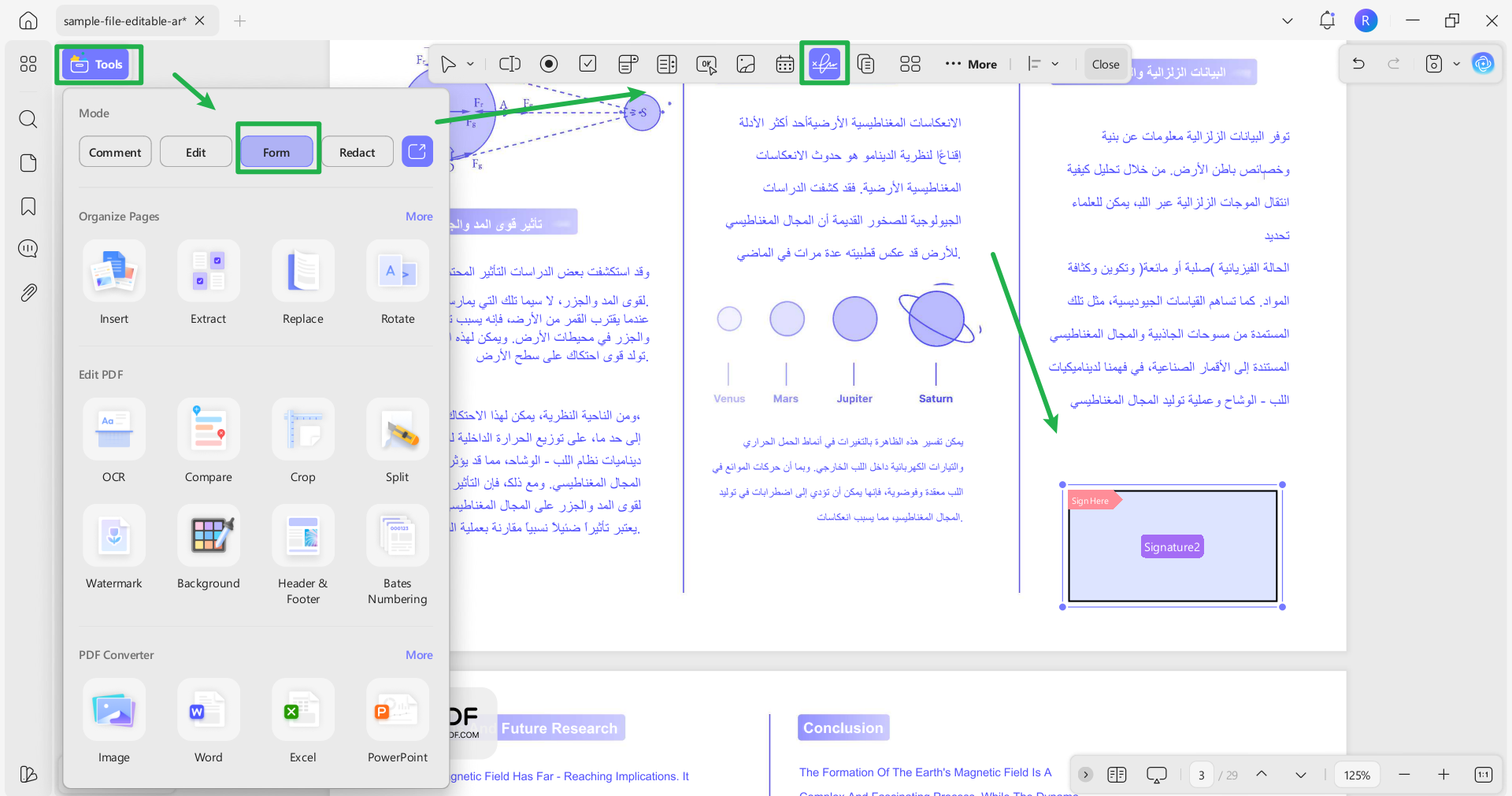Expand the save options dropdown
The width and height of the screenshot is (1512, 796).
point(1456,64)
